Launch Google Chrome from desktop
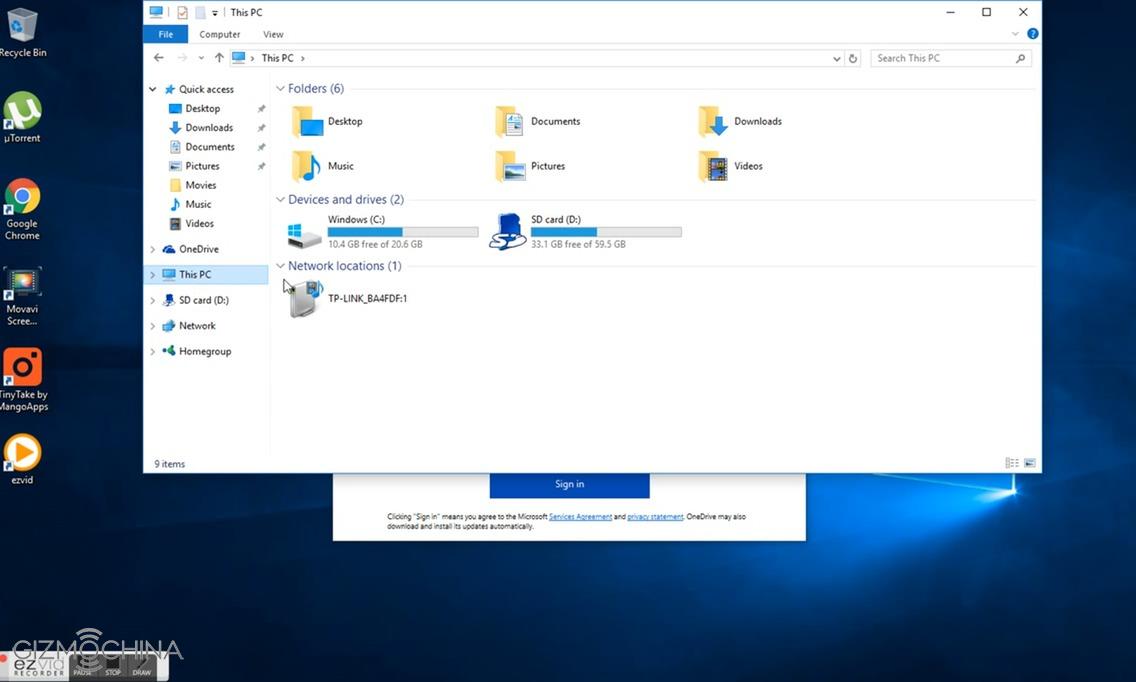The width and height of the screenshot is (1136, 682). 22,198
